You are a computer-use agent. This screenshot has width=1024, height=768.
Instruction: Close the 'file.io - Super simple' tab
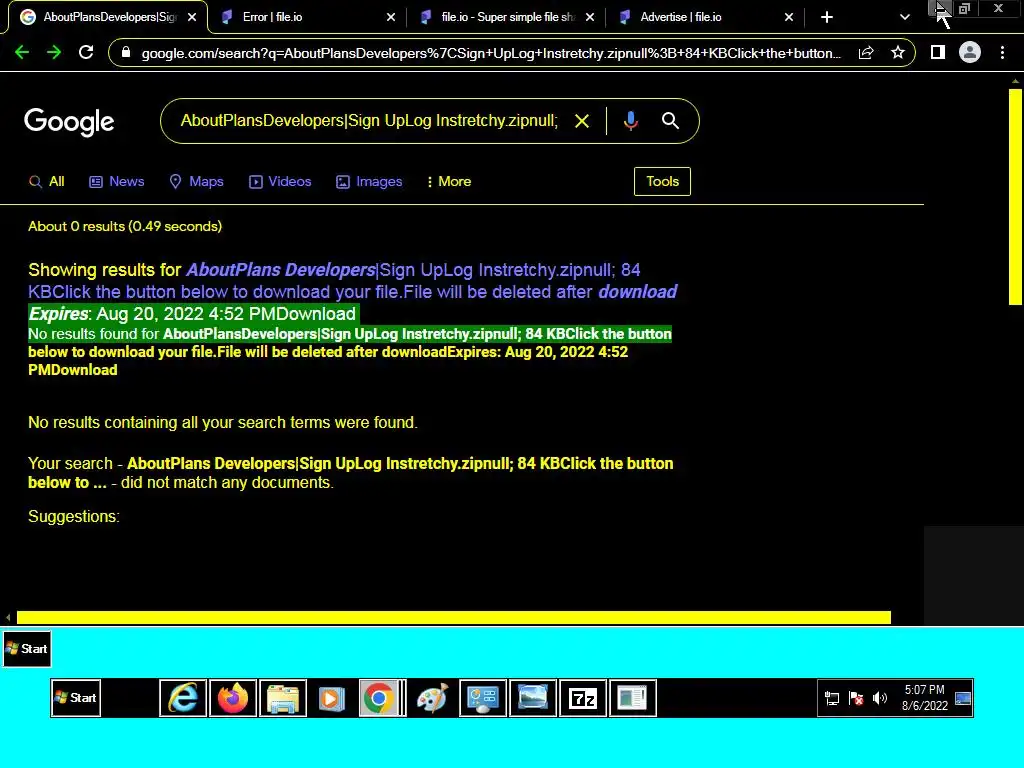click(590, 17)
